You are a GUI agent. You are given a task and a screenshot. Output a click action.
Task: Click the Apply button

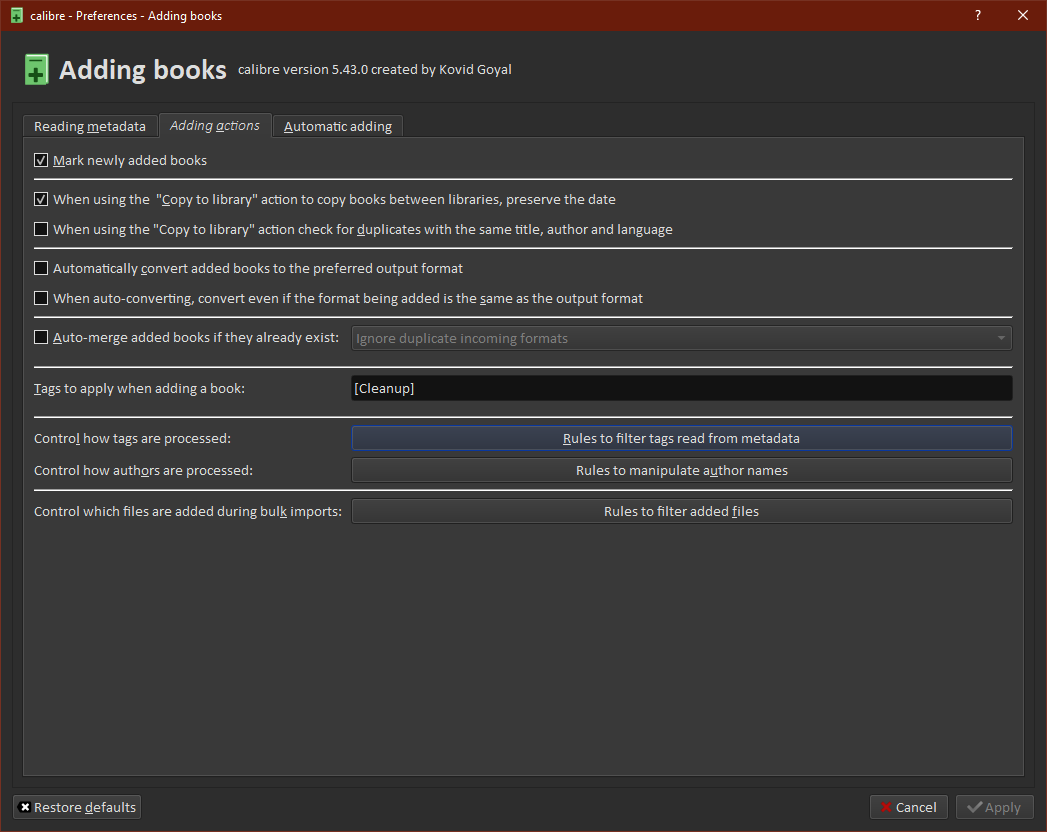pyautogui.click(x=994, y=807)
